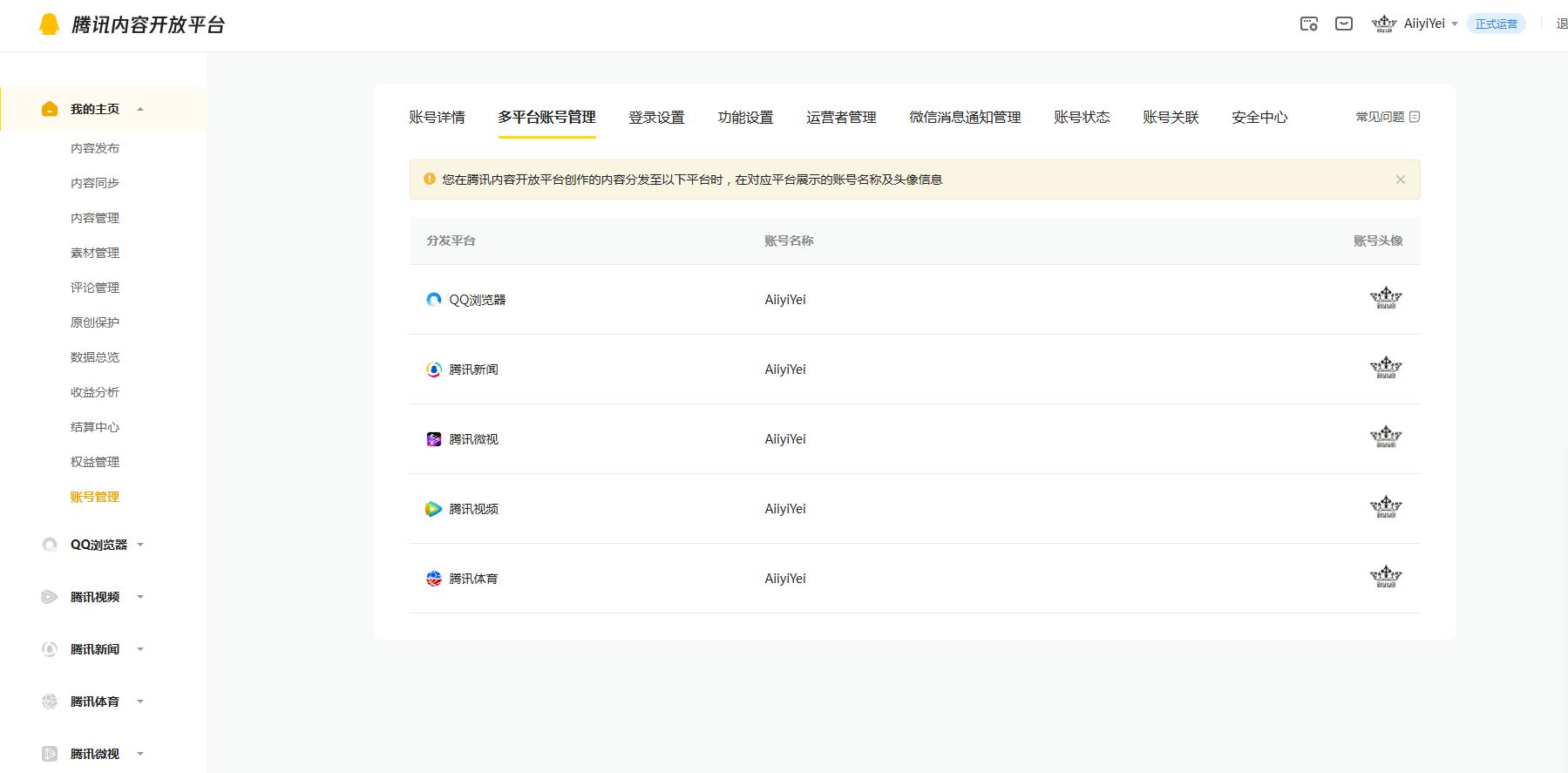
Task: Collapse the 我的主页 sidebar section arrow
Action: coord(140,110)
